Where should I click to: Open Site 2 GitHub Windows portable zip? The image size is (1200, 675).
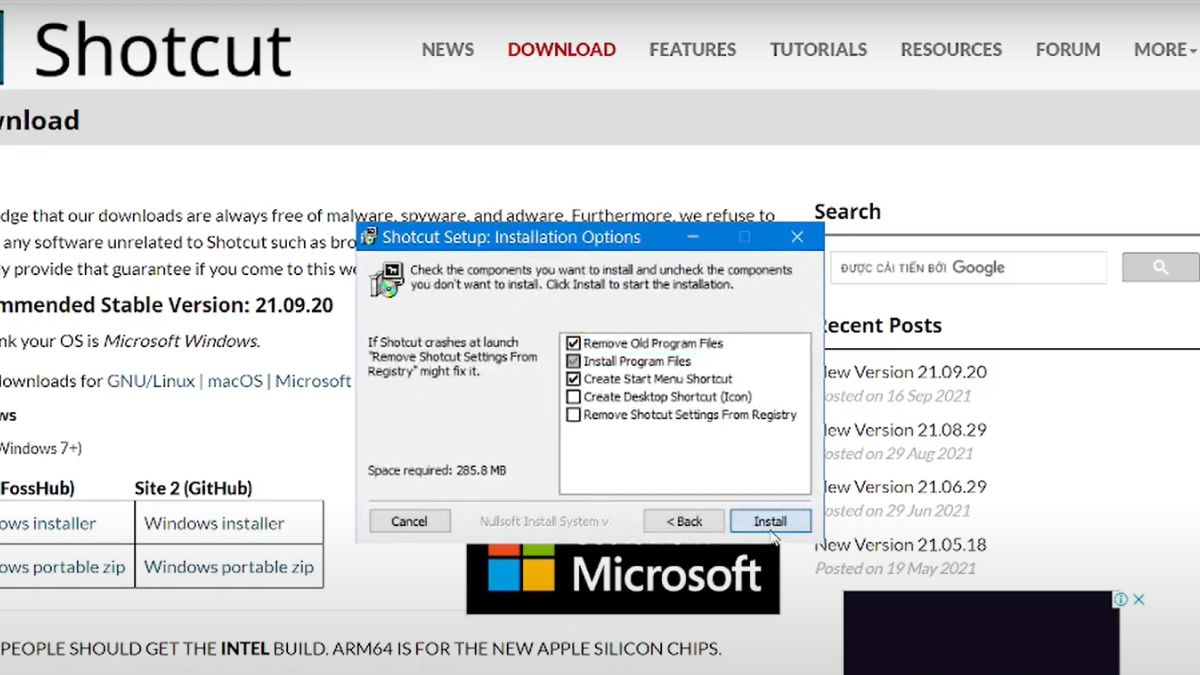click(x=229, y=567)
